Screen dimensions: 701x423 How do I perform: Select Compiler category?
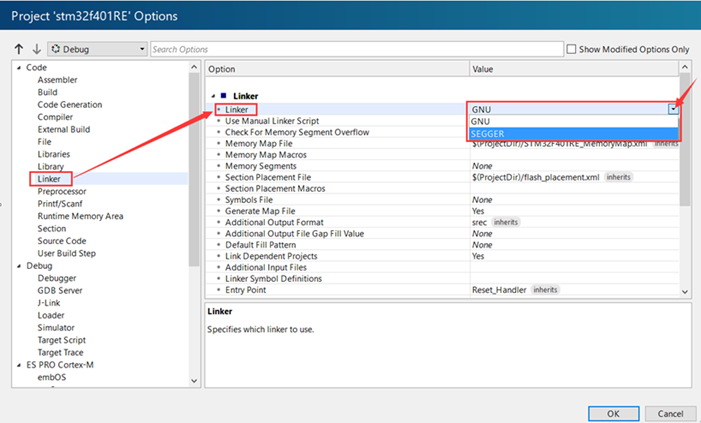coord(55,117)
